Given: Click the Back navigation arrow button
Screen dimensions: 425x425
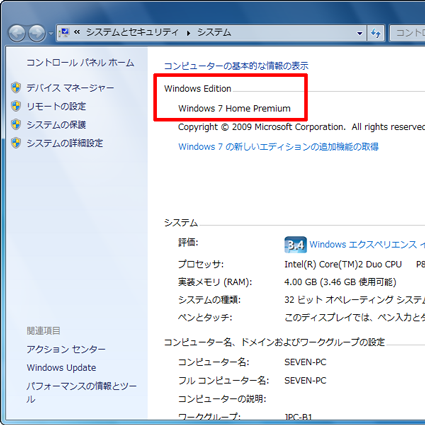Looking at the screenshot, I should [17, 33].
